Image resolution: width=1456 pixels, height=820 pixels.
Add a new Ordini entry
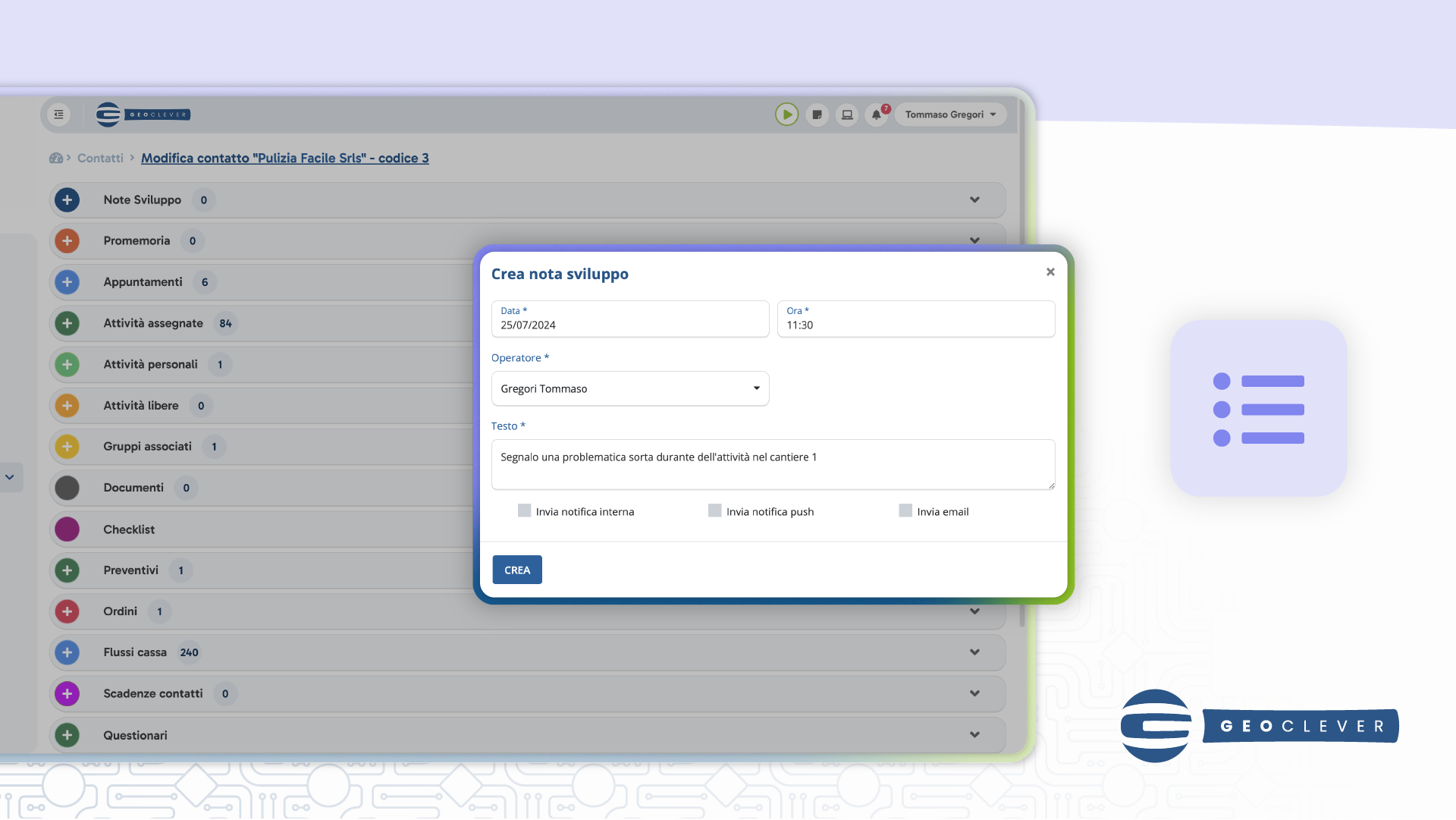(67, 611)
